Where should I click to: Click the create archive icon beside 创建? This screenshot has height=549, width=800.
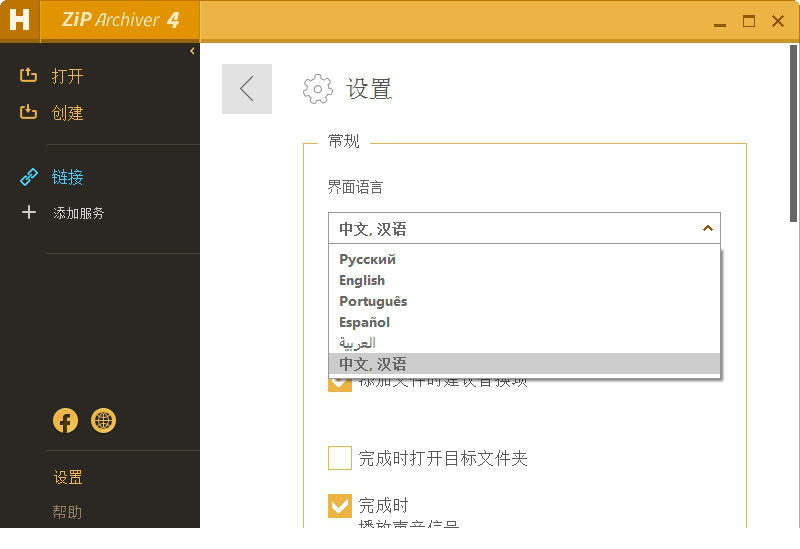pyautogui.click(x=29, y=112)
